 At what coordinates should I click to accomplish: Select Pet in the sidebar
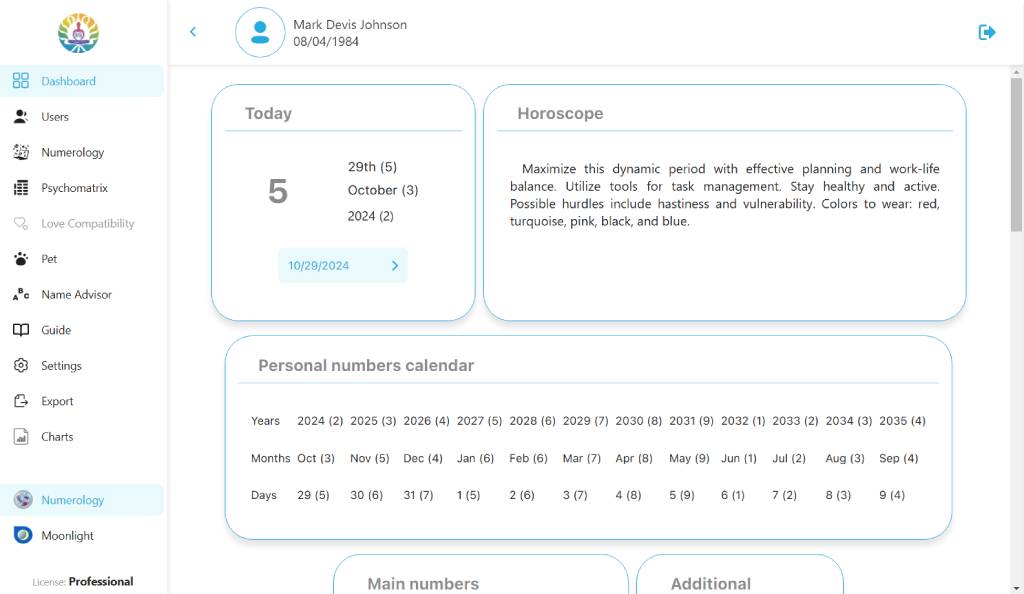click(x=82, y=259)
